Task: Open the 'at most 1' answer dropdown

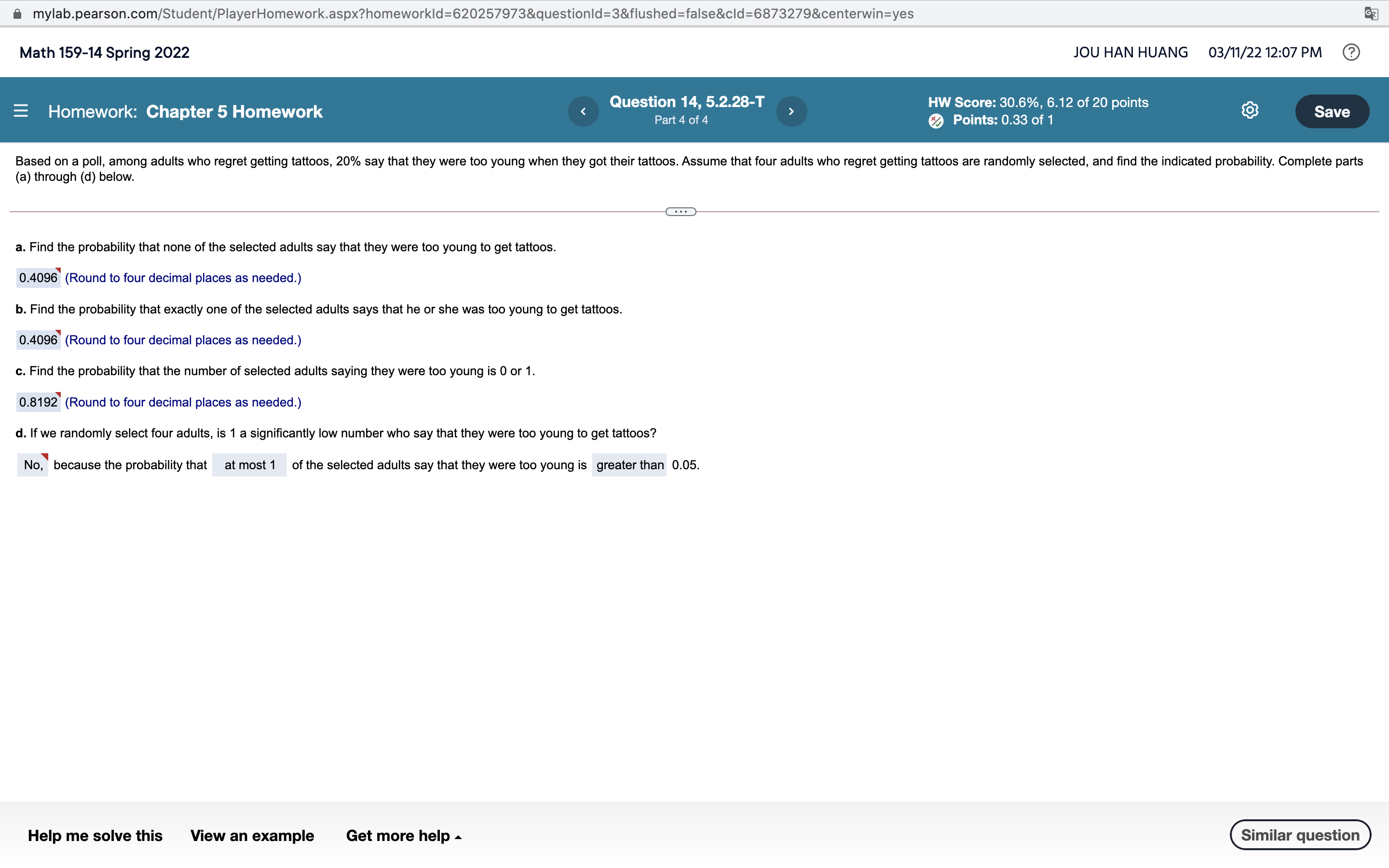Action: (249, 464)
